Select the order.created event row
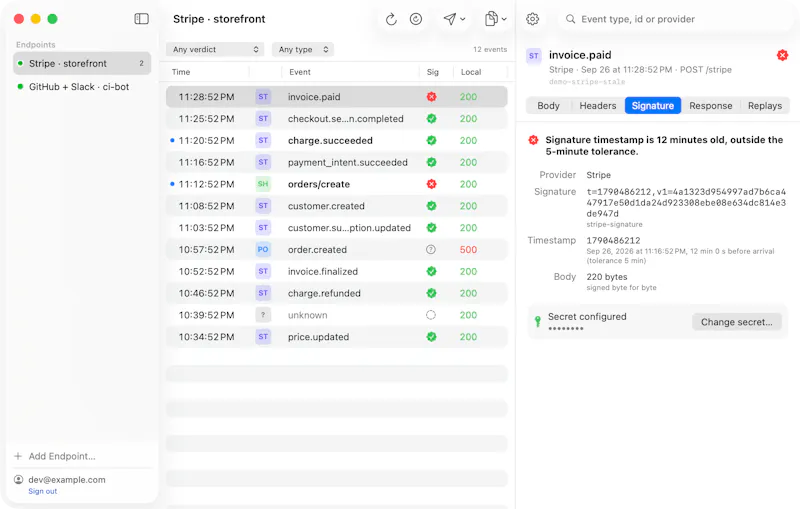Viewport: 800px width, 509px height. click(x=337, y=249)
